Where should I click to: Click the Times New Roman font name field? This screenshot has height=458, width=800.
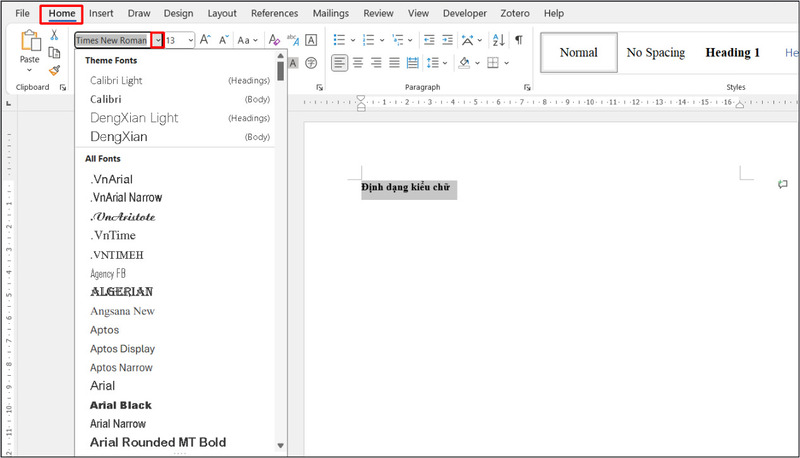coord(111,40)
